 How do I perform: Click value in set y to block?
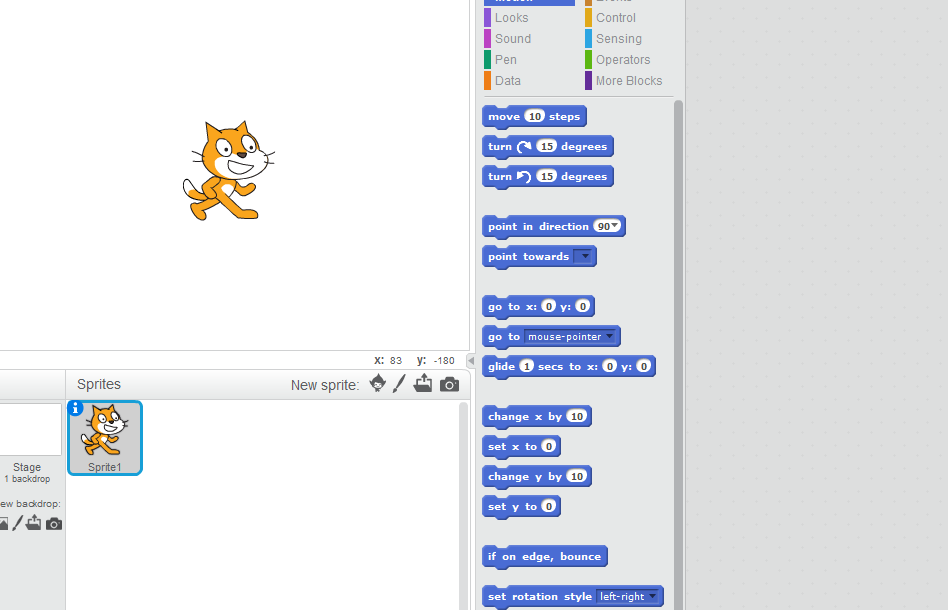click(548, 506)
